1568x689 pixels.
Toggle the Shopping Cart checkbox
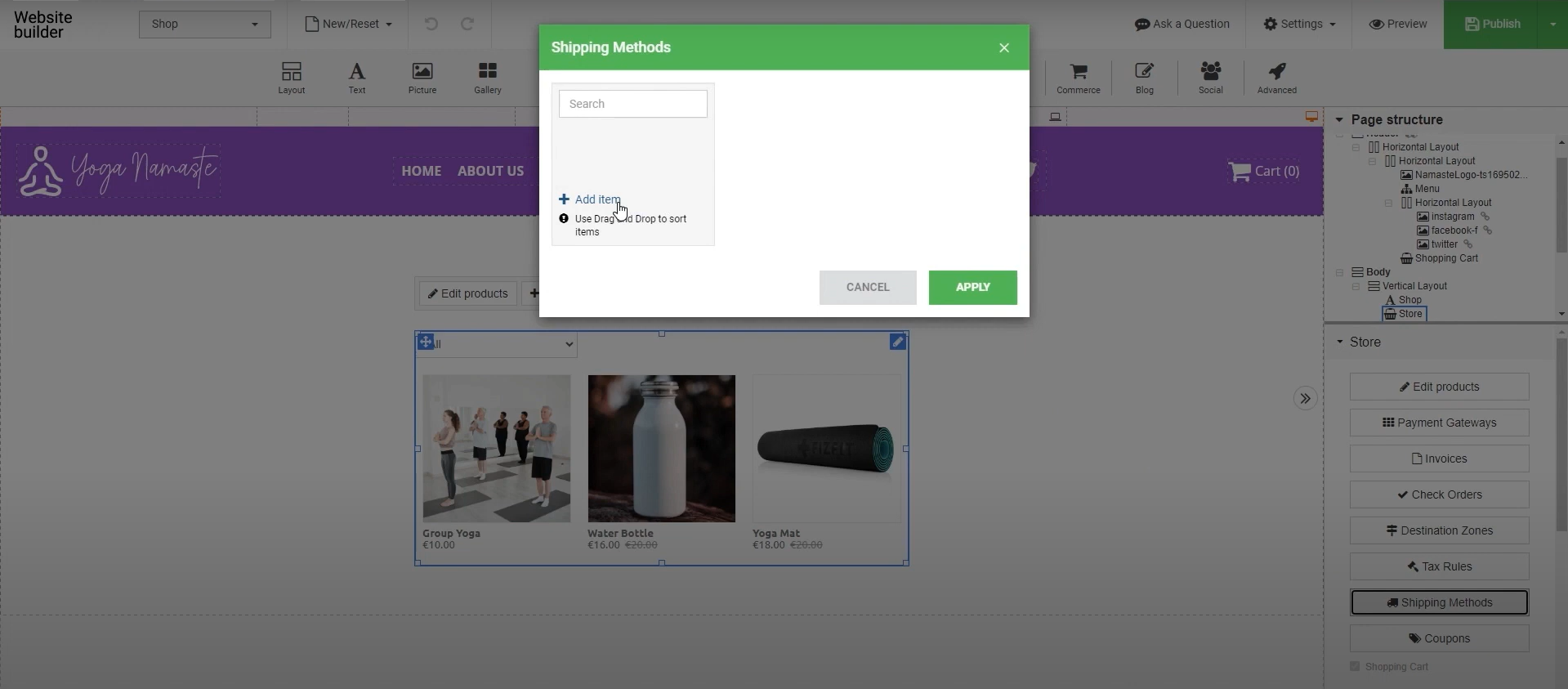pyautogui.click(x=1355, y=666)
